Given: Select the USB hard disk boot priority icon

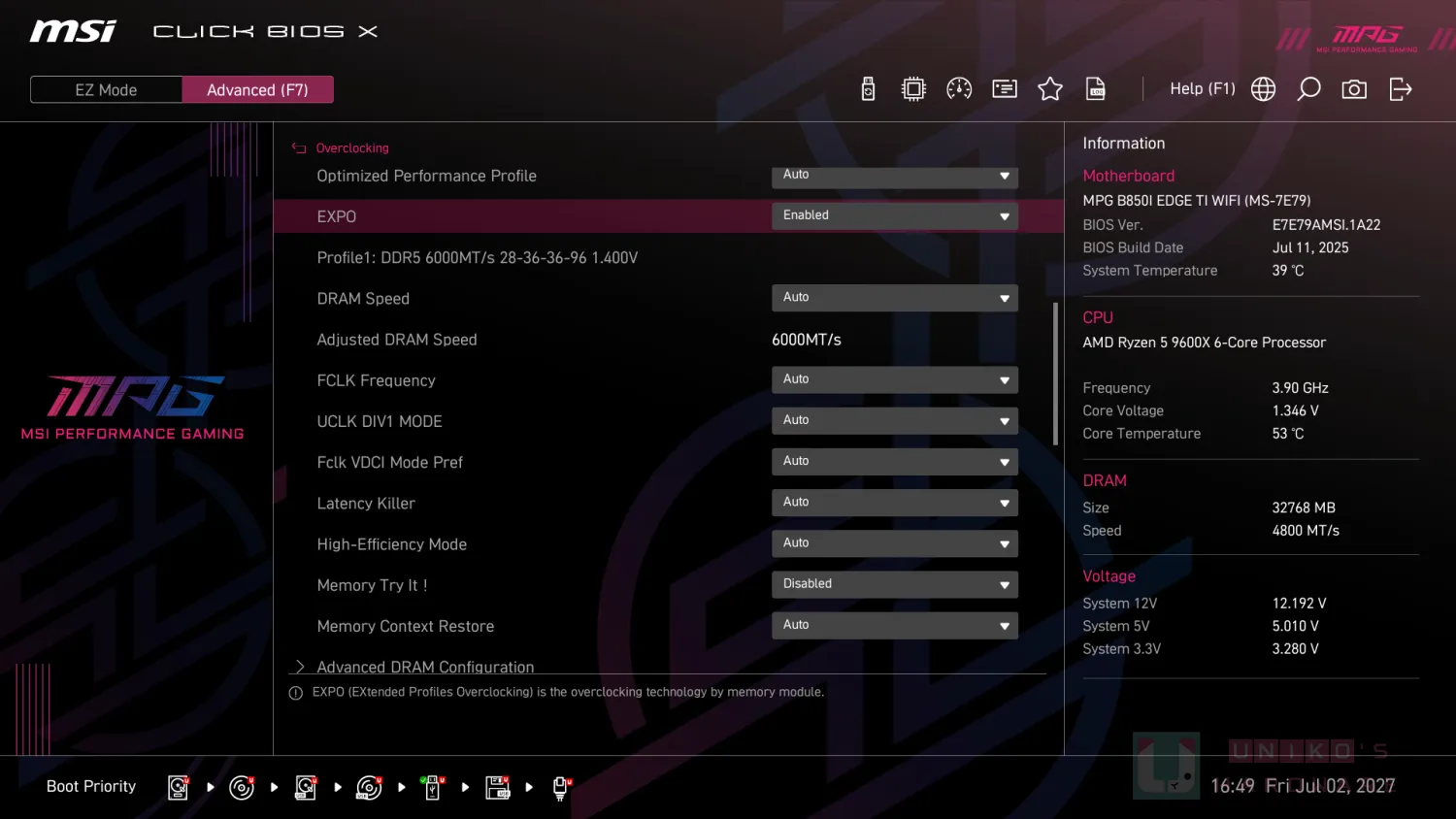Looking at the screenshot, I should [306, 787].
